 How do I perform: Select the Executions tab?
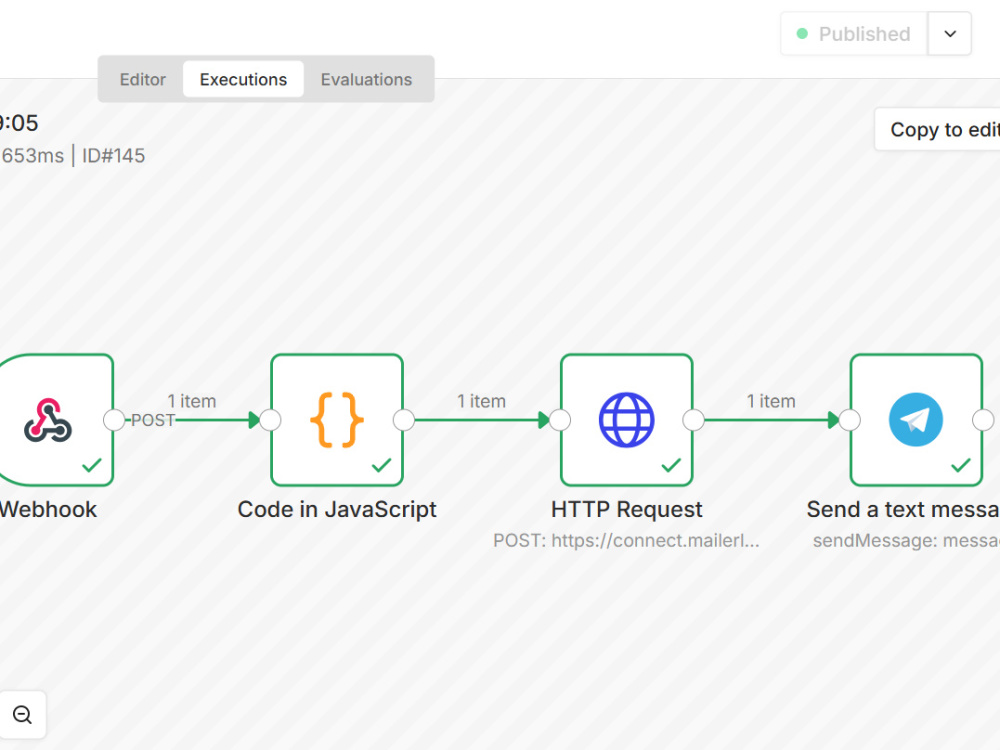point(243,79)
